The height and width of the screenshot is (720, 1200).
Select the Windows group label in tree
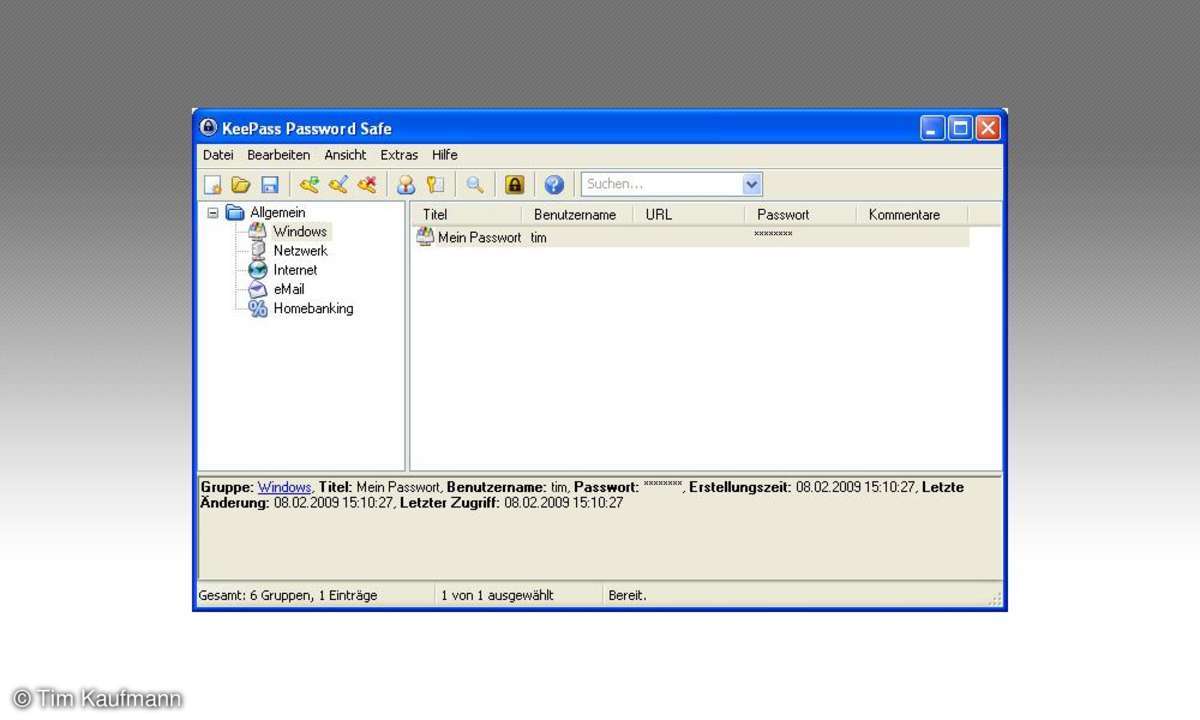(x=300, y=231)
